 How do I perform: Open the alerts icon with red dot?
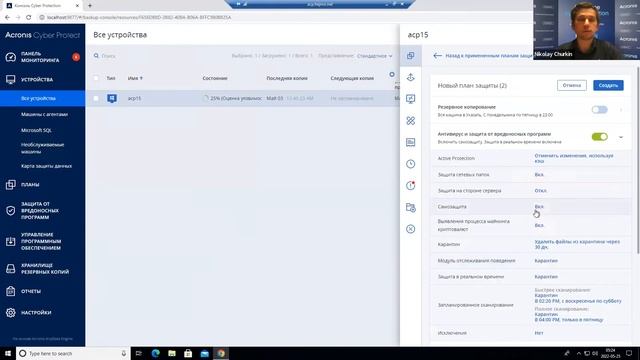411,186
